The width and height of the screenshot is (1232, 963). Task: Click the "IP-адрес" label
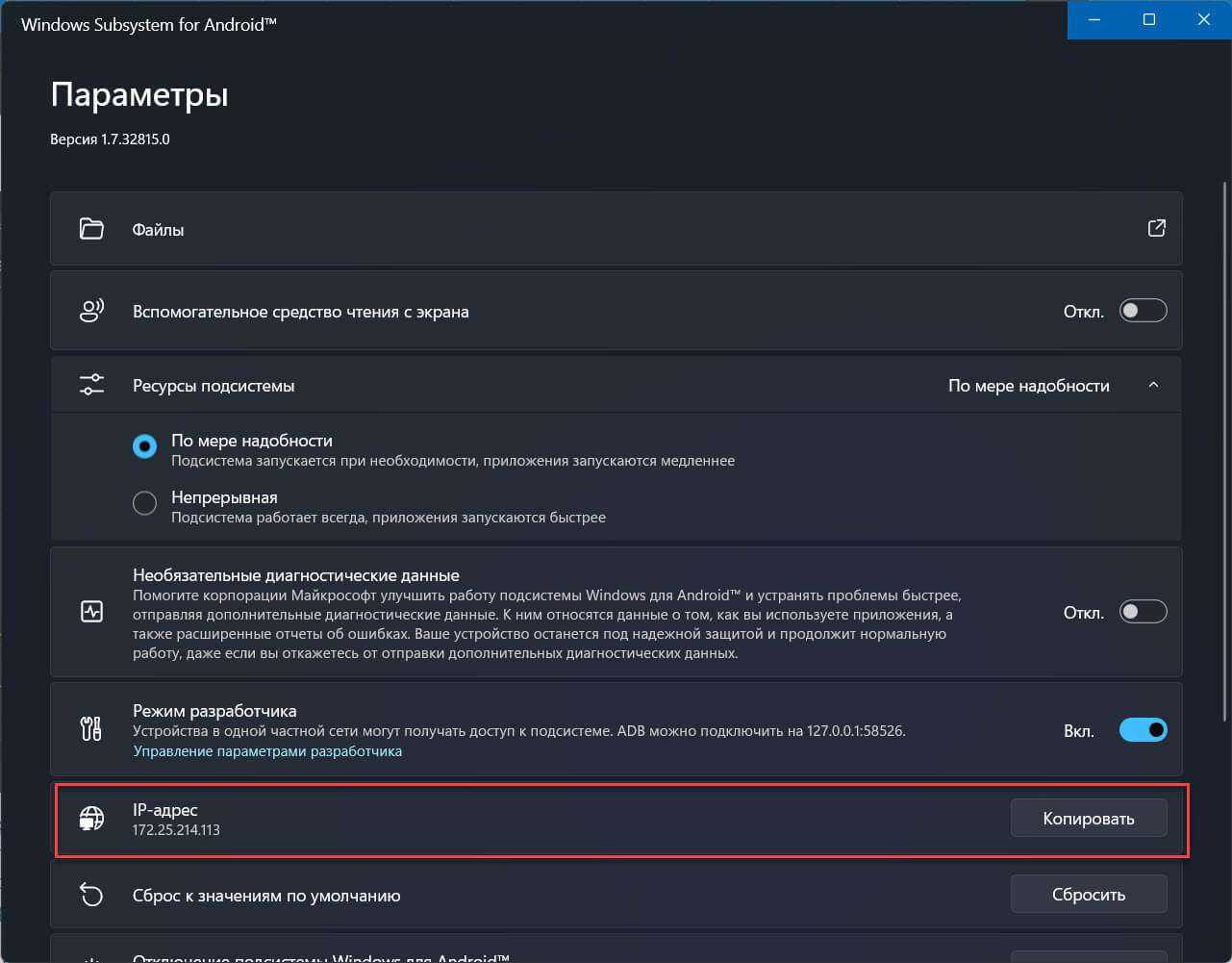tap(165, 811)
